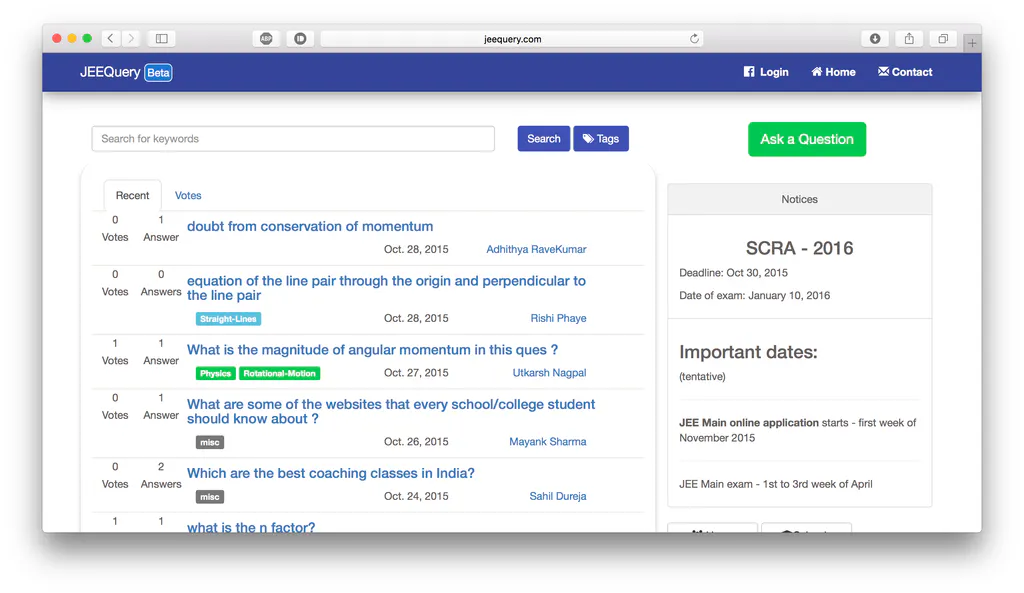Click misc tag under websites question

point(210,442)
